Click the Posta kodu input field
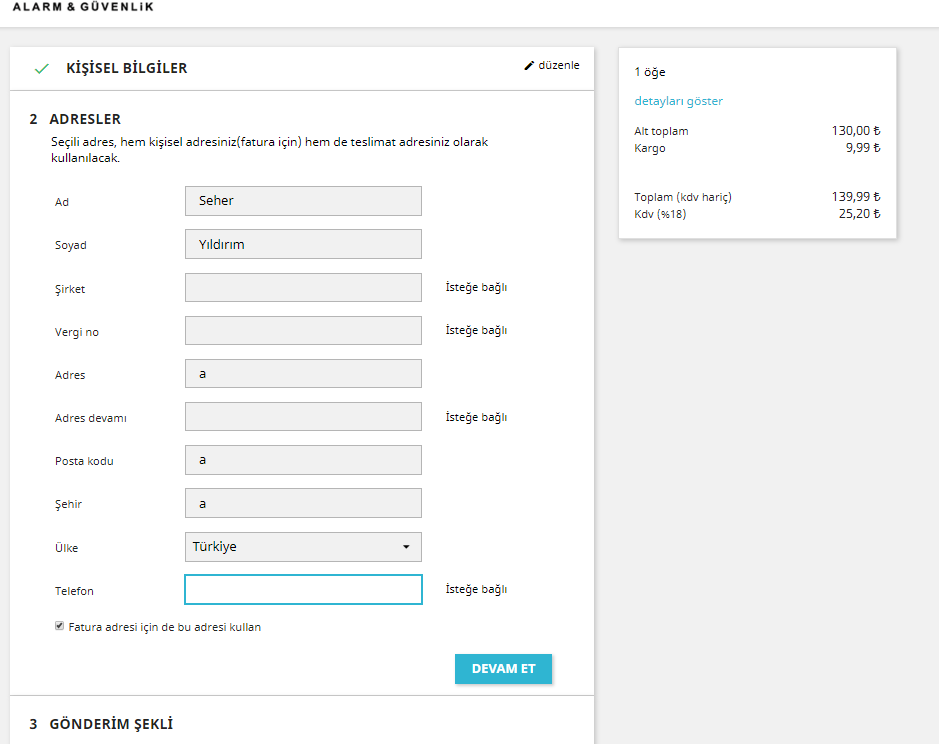939x744 pixels. [303, 460]
